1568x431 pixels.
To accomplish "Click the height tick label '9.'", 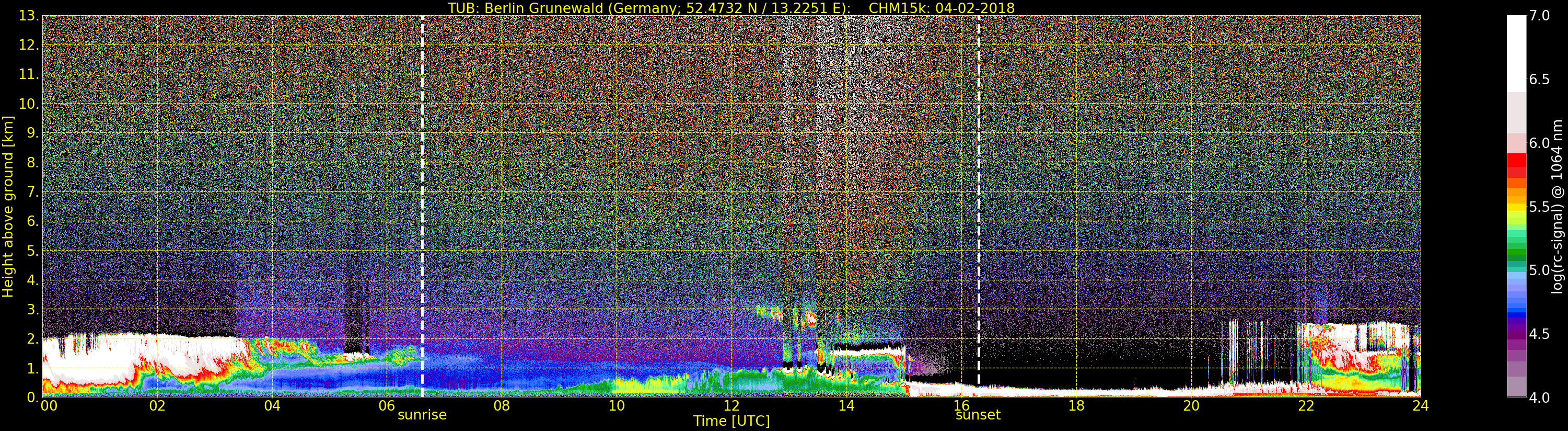I will (32, 133).
